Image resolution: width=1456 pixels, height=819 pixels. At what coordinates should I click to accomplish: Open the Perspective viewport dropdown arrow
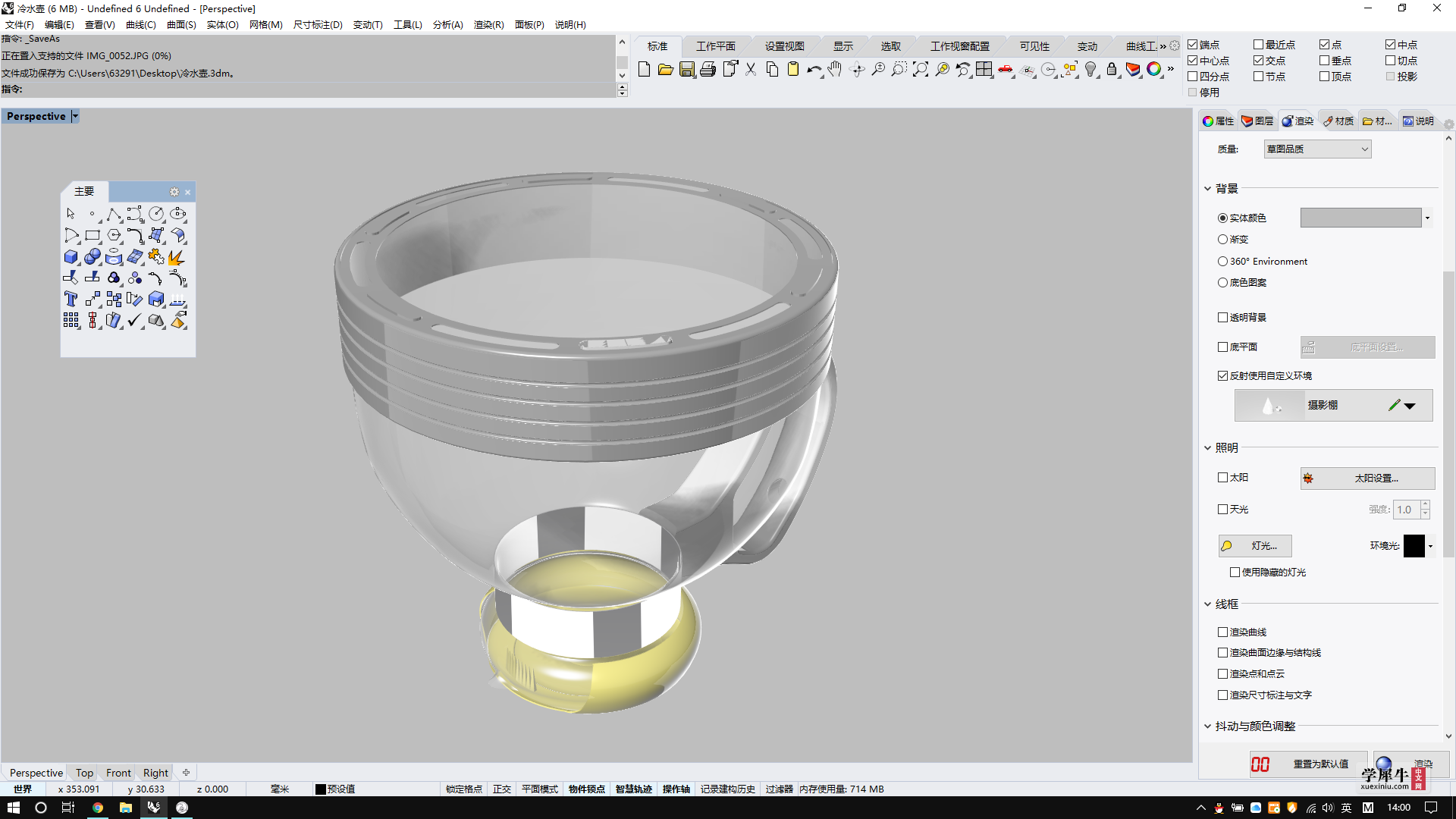point(75,116)
